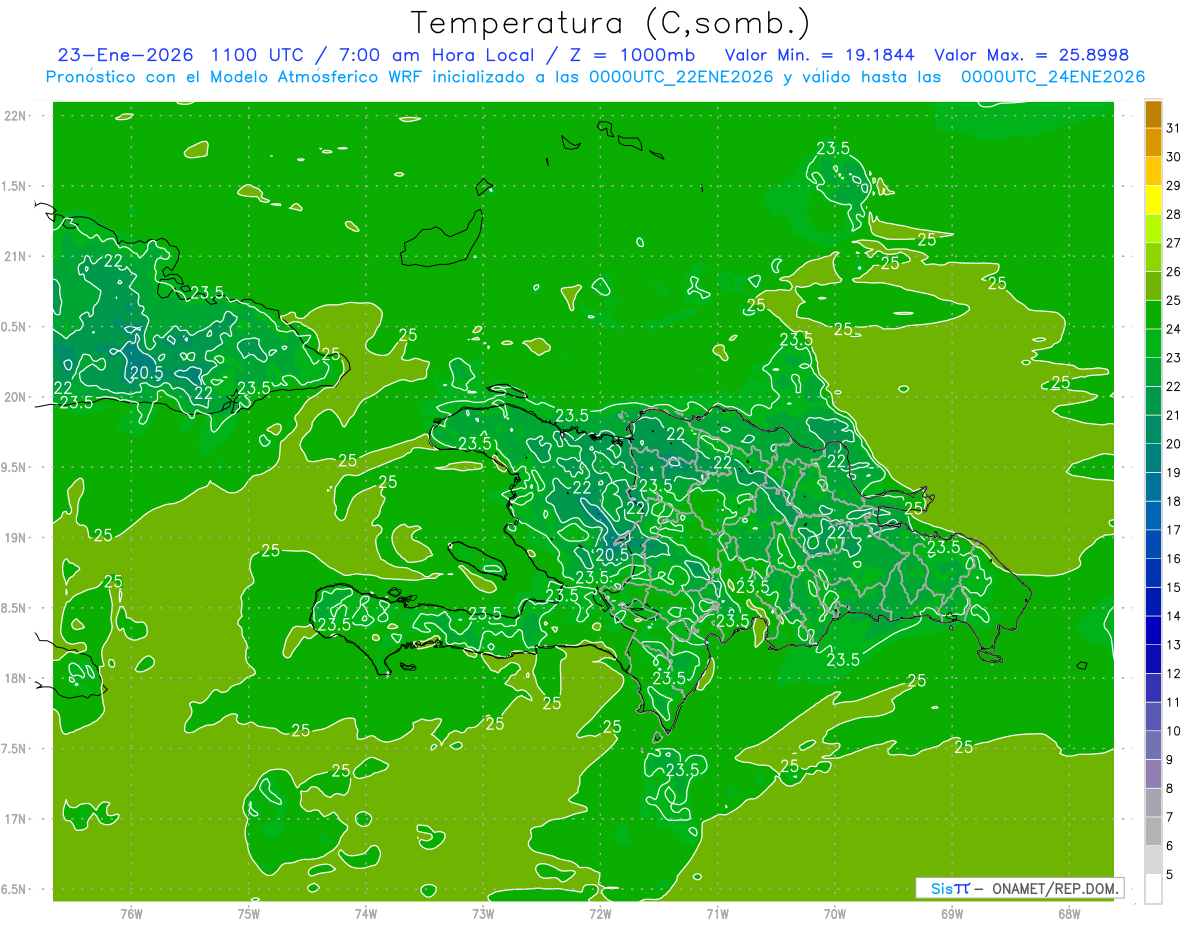Click the white bottom color scale swatch

click(x=1153, y=888)
